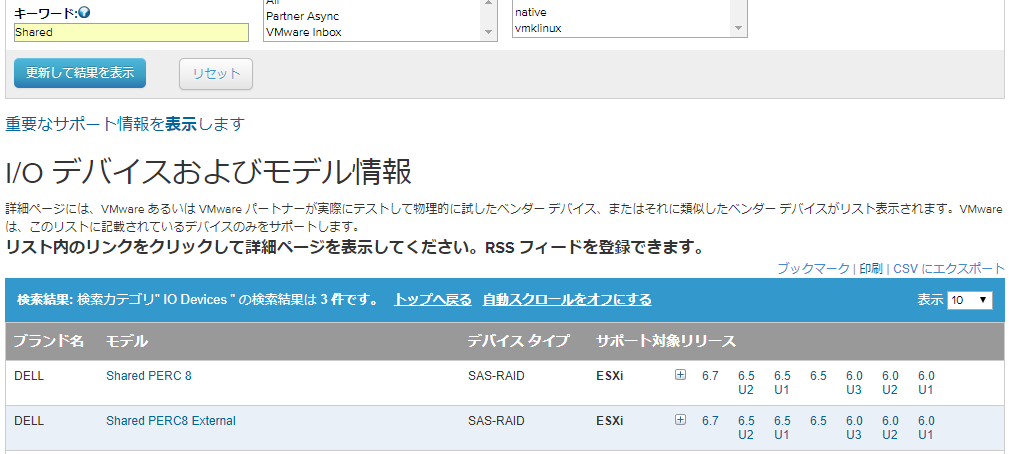
Task: Select vmklinux in the driver type list
Action: tap(538, 28)
